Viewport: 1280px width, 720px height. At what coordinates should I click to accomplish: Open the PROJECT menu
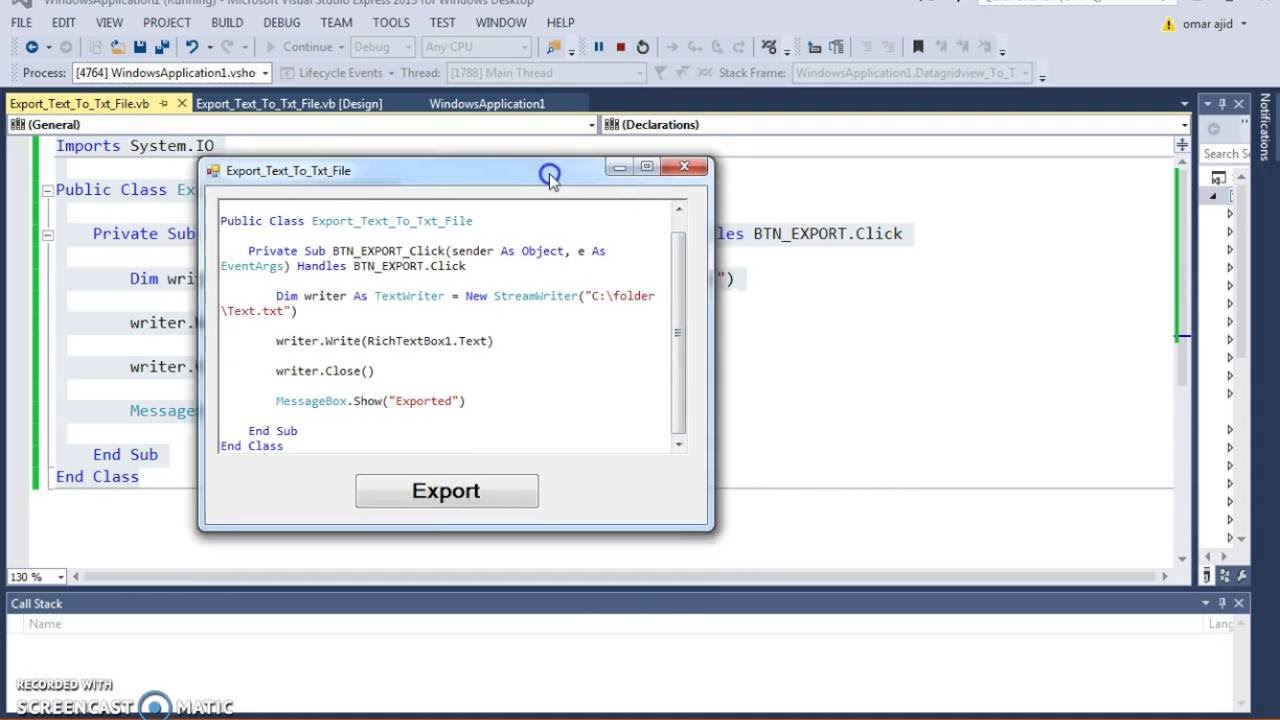[x=166, y=22]
